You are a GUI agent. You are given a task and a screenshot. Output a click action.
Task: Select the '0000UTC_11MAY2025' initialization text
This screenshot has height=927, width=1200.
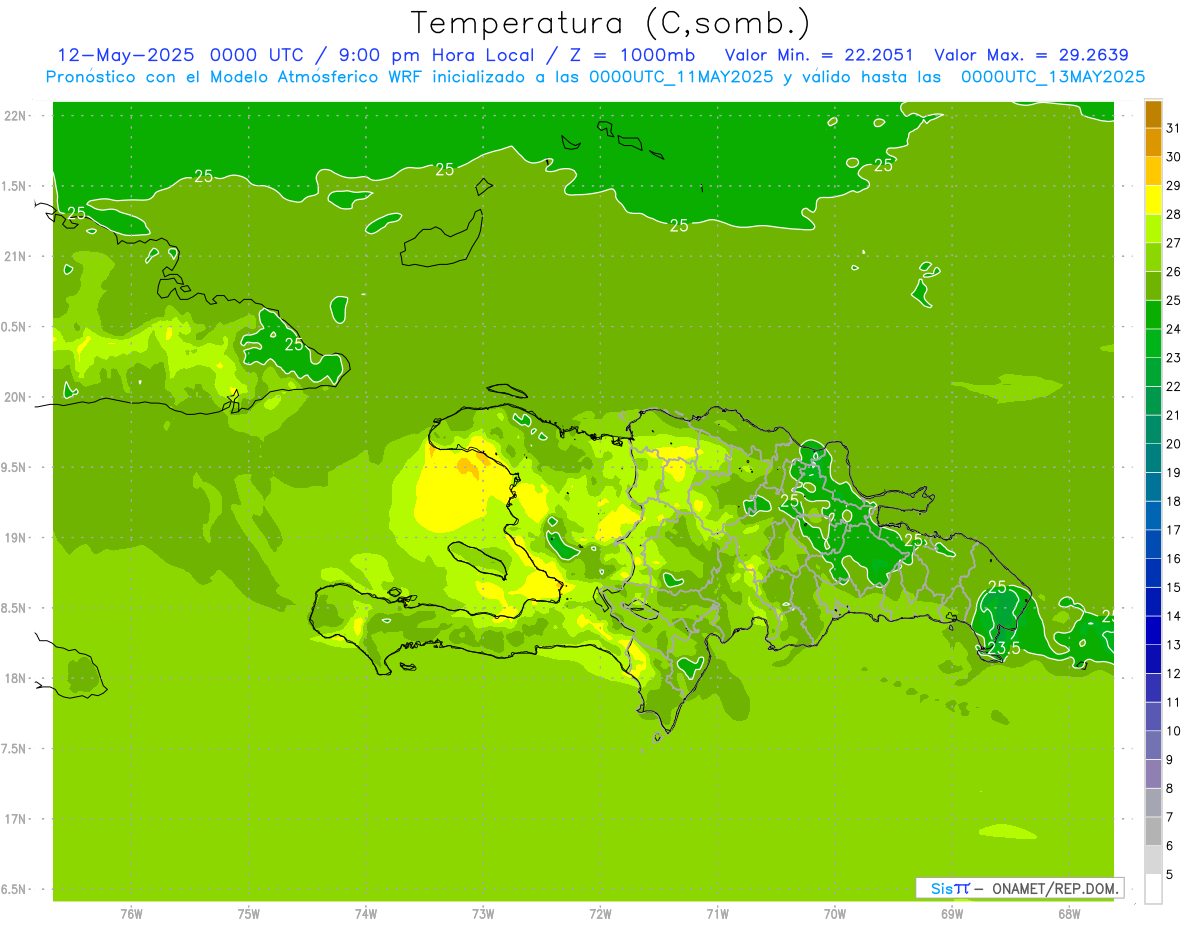(x=681, y=77)
